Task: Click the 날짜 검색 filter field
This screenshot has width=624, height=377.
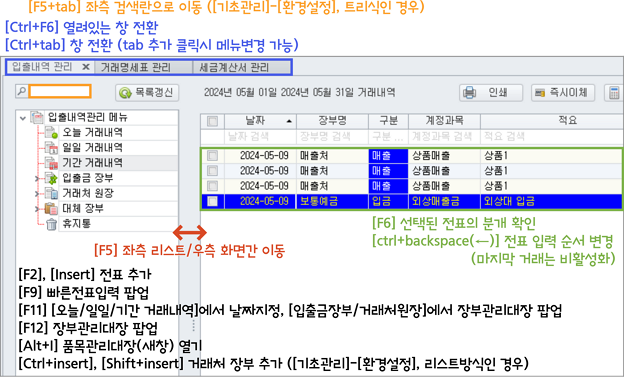Action: click(x=261, y=137)
